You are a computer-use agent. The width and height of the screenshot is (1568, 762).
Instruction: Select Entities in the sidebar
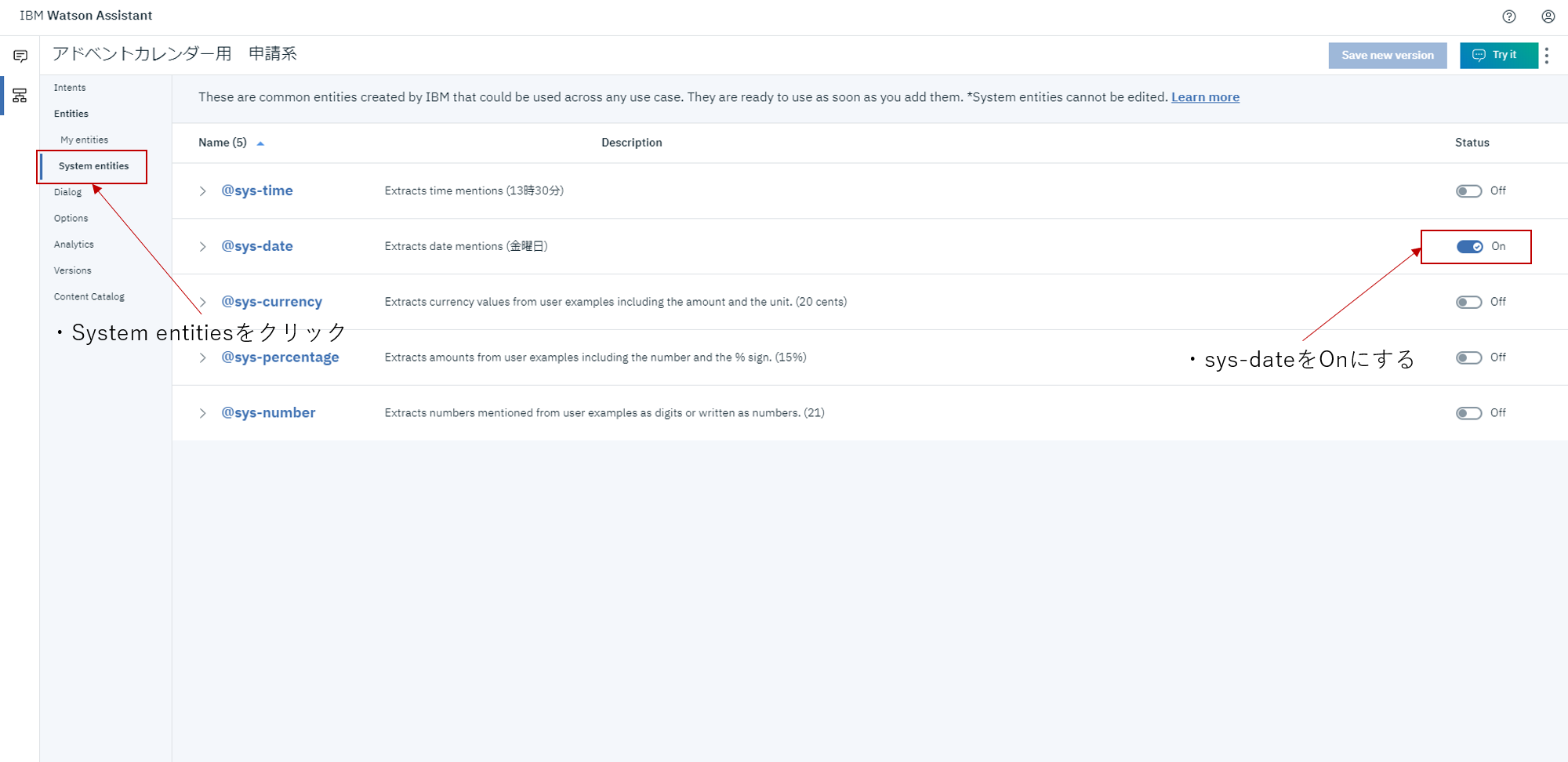[x=71, y=114]
